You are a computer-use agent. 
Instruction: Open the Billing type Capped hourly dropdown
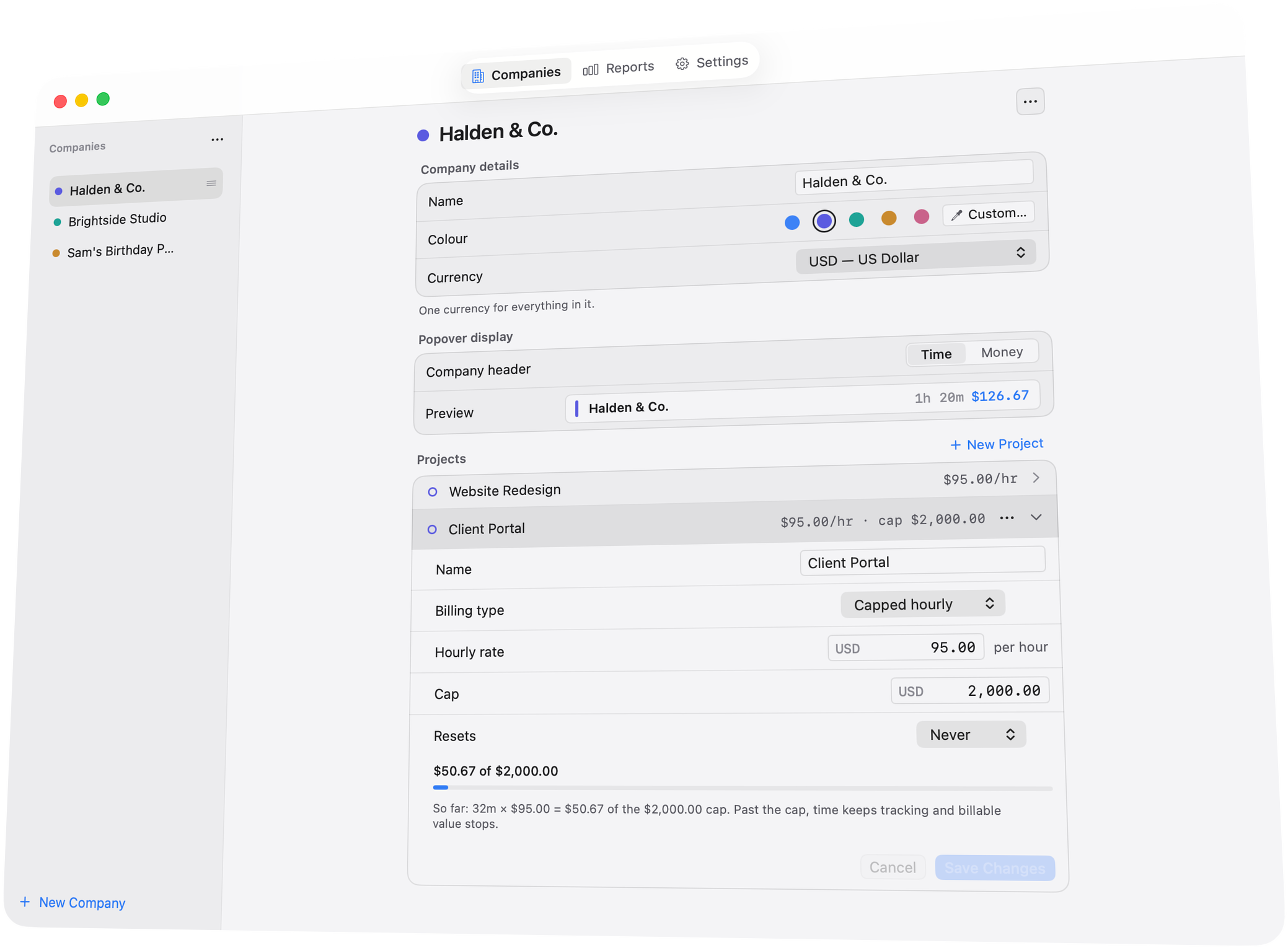click(922, 604)
